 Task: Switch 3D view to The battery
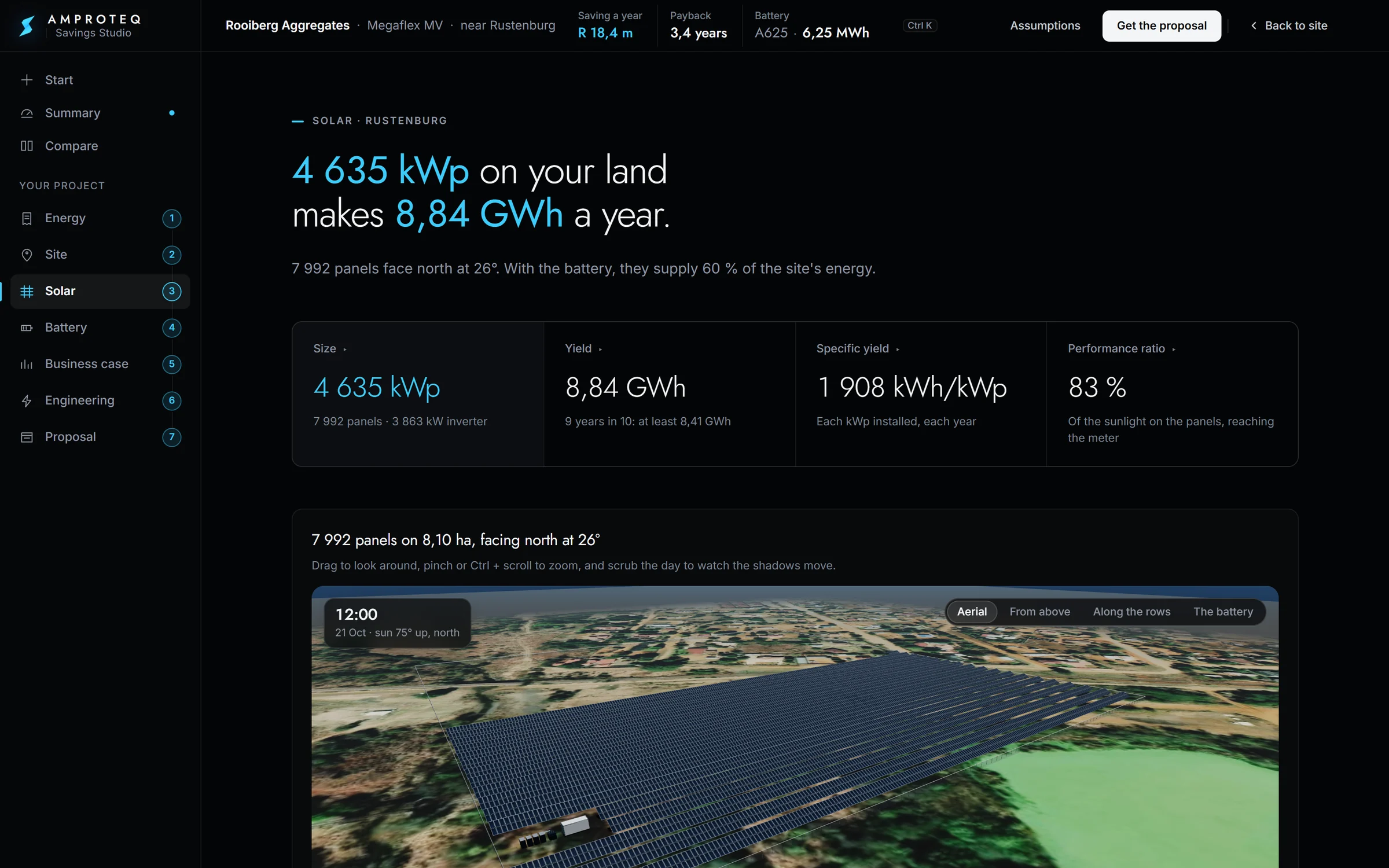tap(1223, 612)
